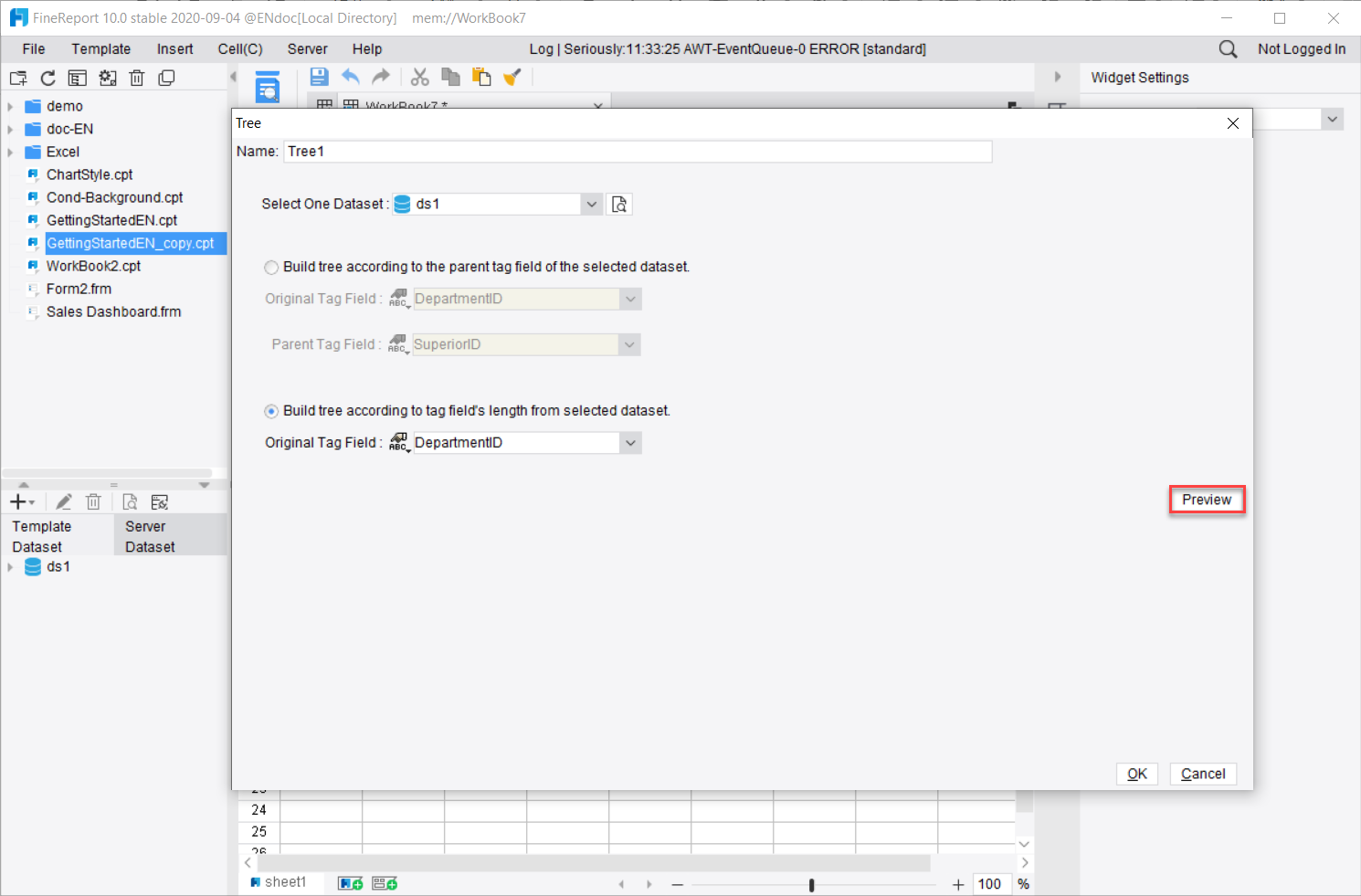Open the Template menu
The height and width of the screenshot is (896, 1361).
click(100, 48)
